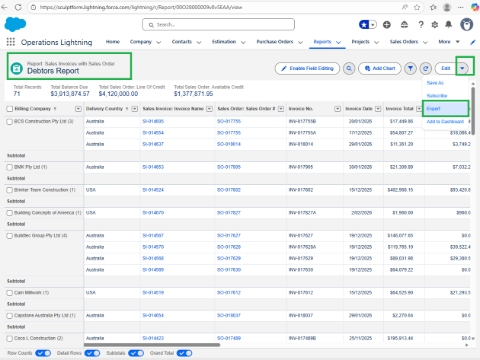The image size is (480, 360).
Task: Click the Edit report button
Action: (446, 68)
